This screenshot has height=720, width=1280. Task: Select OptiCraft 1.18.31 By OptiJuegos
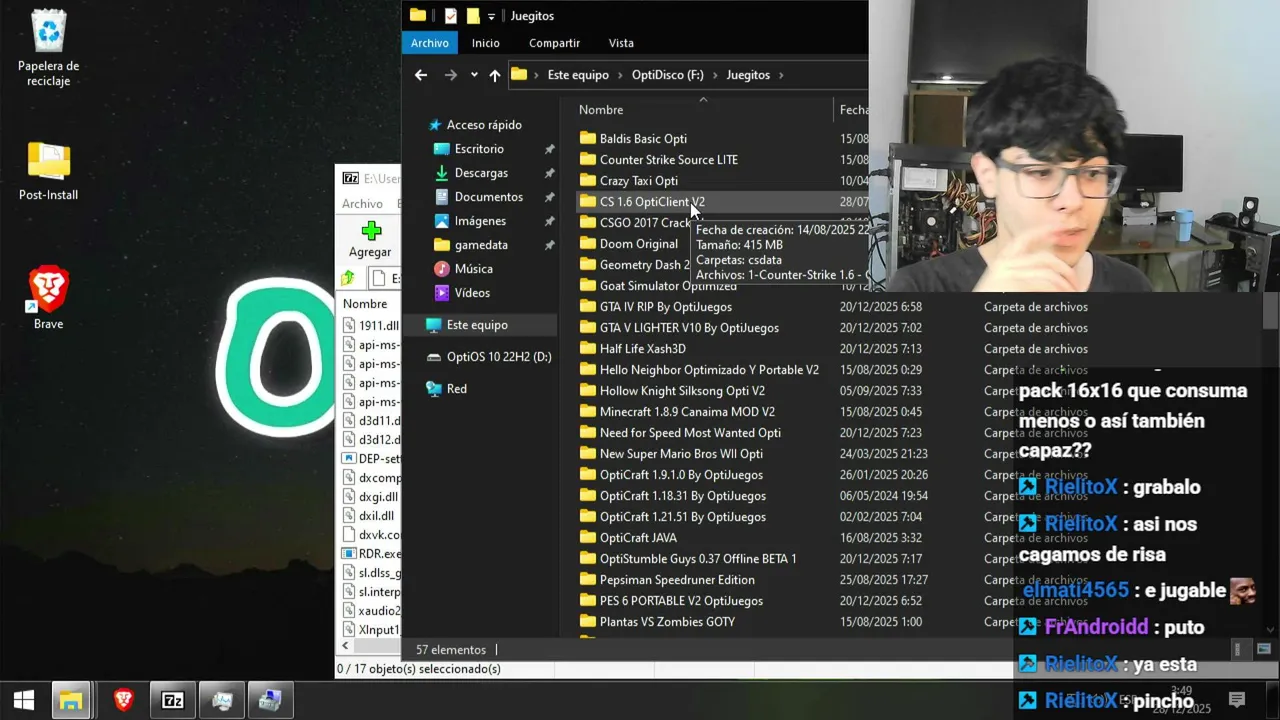[683, 496]
